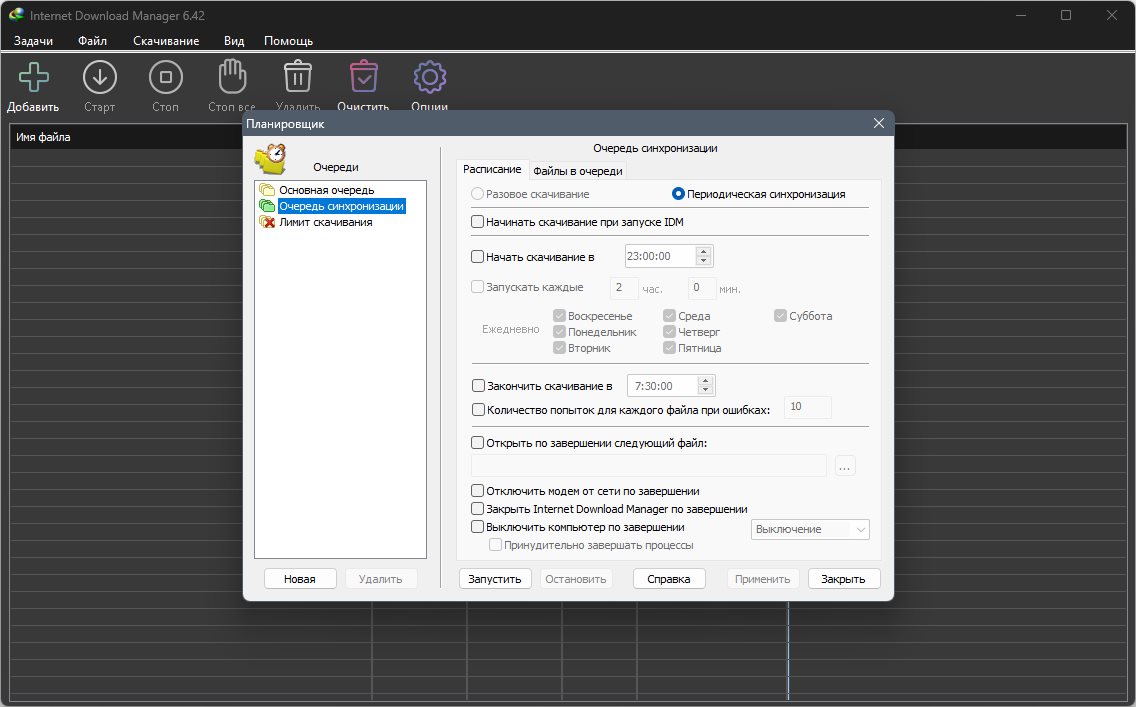Click the Добавить plus icon in toolbar
Image resolution: width=1136 pixels, height=707 pixels.
[x=33, y=78]
